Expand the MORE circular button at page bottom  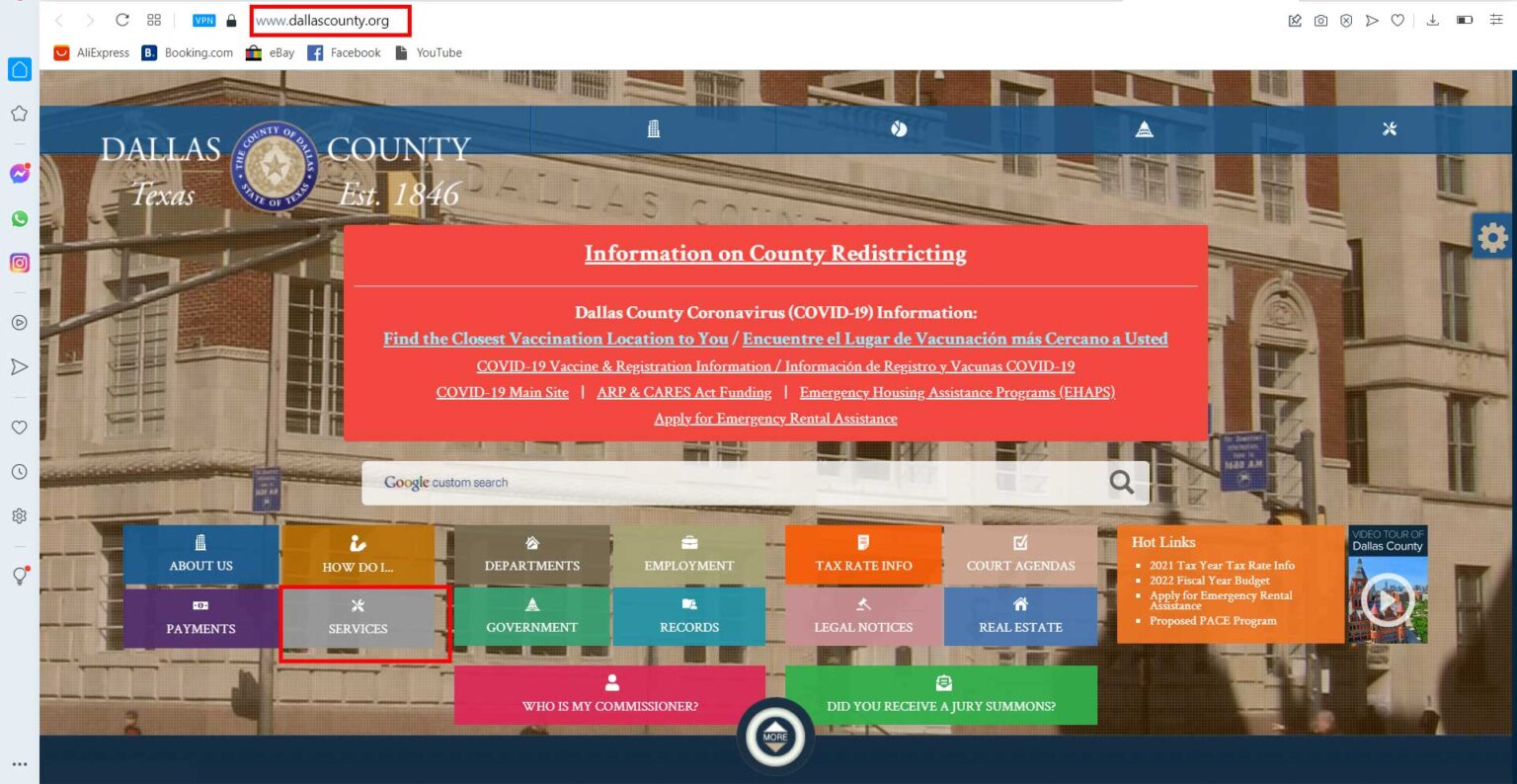[x=775, y=736]
